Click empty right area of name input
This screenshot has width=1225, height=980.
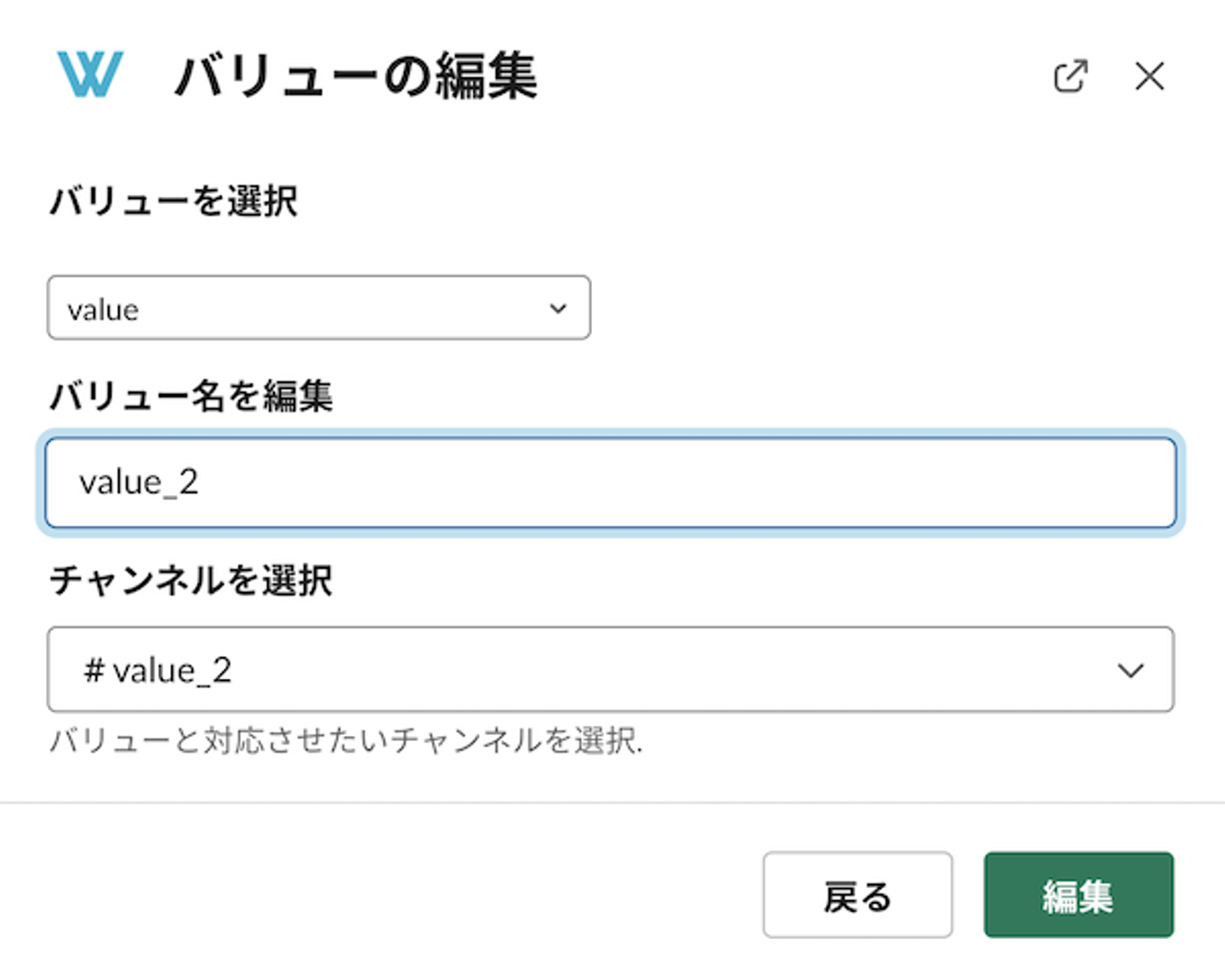[851, 482]
